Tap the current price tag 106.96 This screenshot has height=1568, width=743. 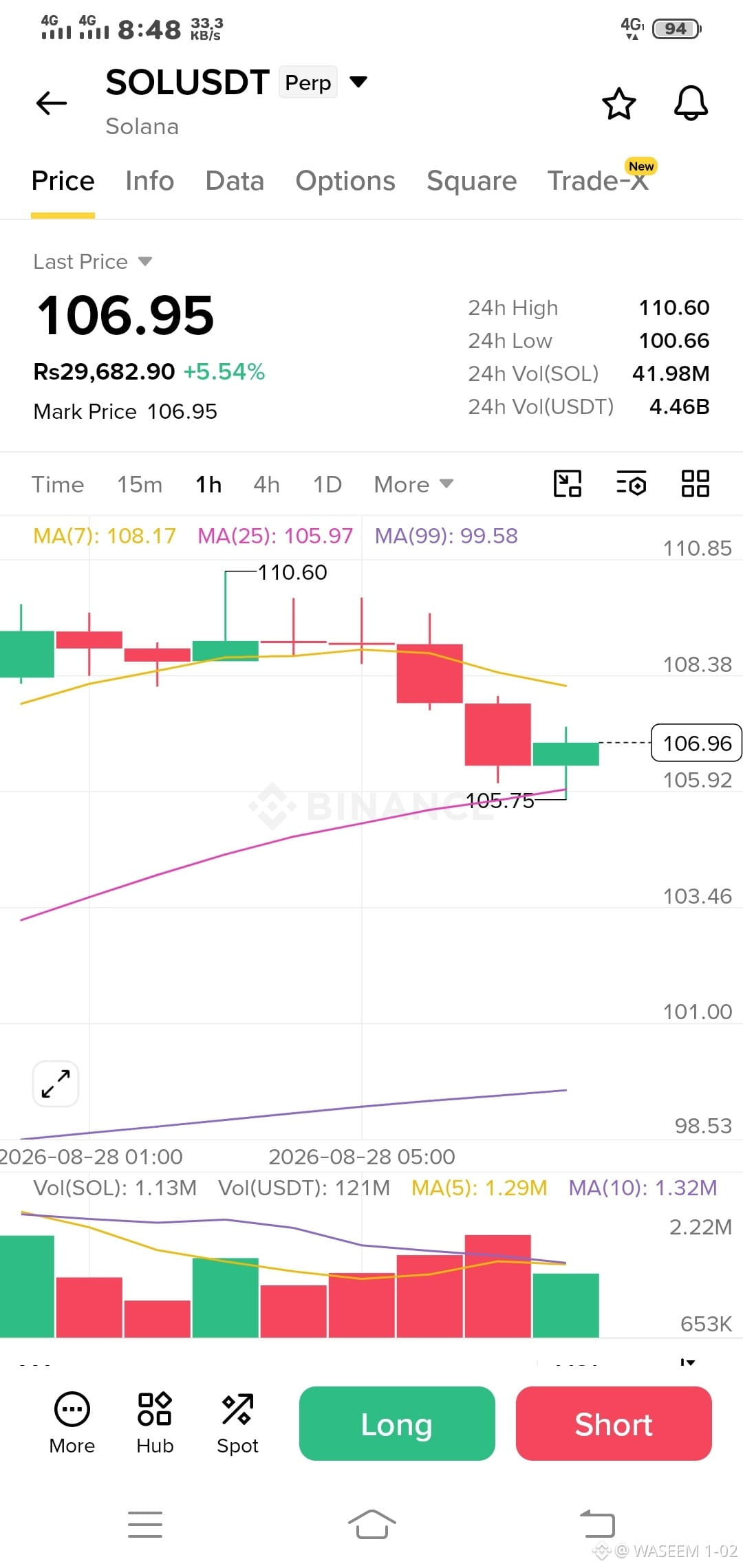click(696, 743)
